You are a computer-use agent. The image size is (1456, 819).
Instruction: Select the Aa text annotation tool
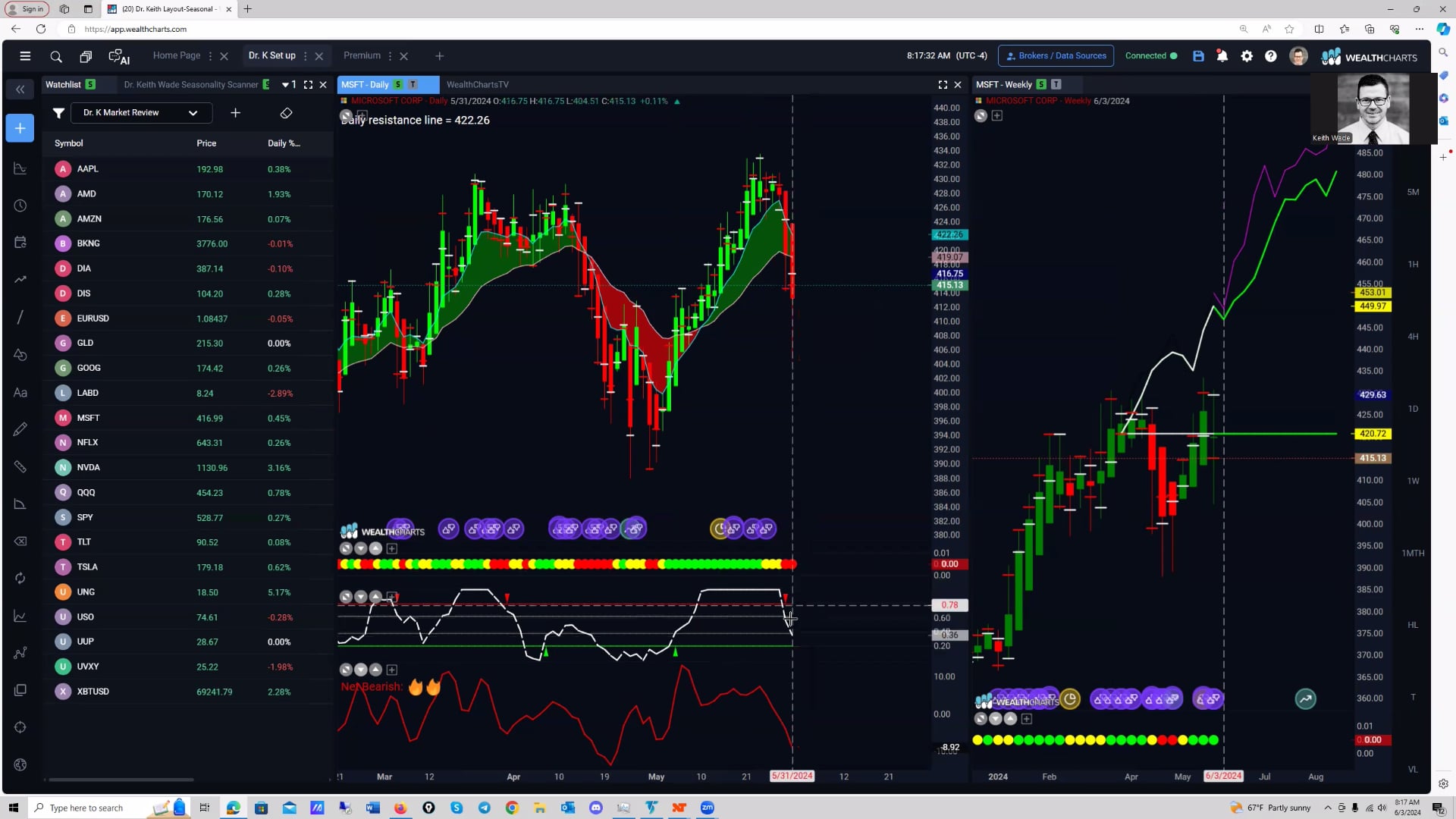point(20,392)
